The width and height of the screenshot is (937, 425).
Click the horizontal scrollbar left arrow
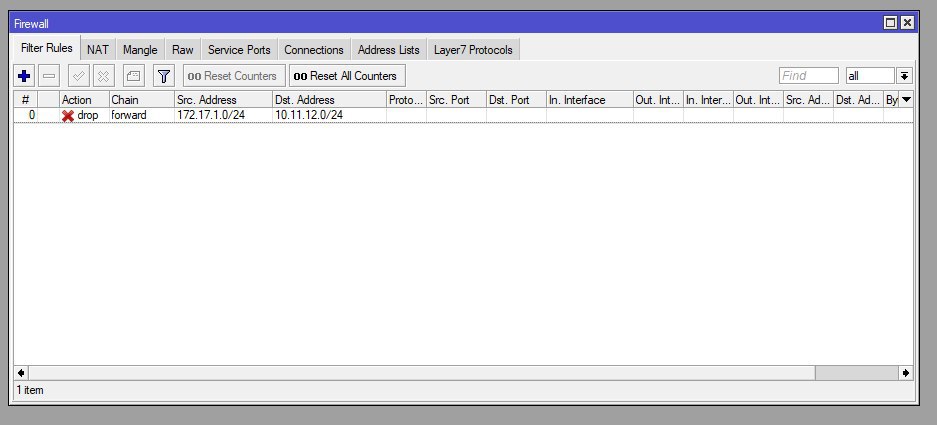[x=21, y=373]
